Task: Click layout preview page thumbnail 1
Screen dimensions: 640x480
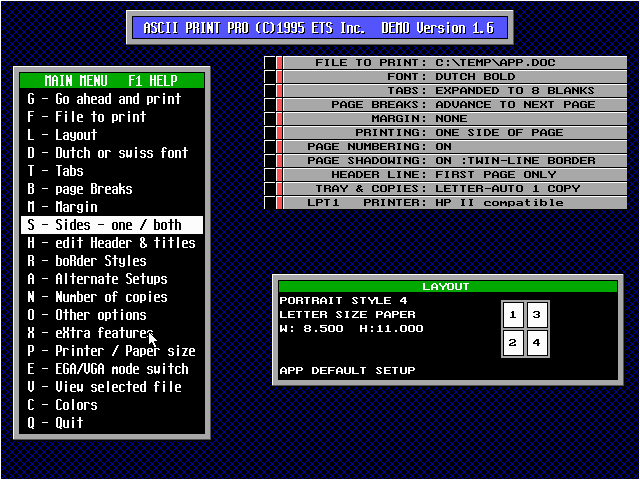Action: [513, 315]
